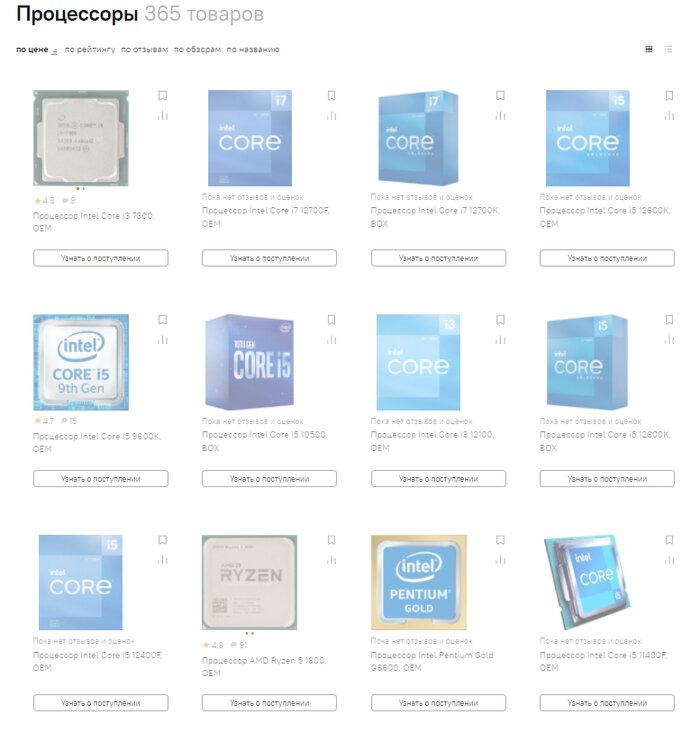700x732 pixels.
Task: Bookmark the Intel Core i7 12700F OEM
Action: pos(332,96)
